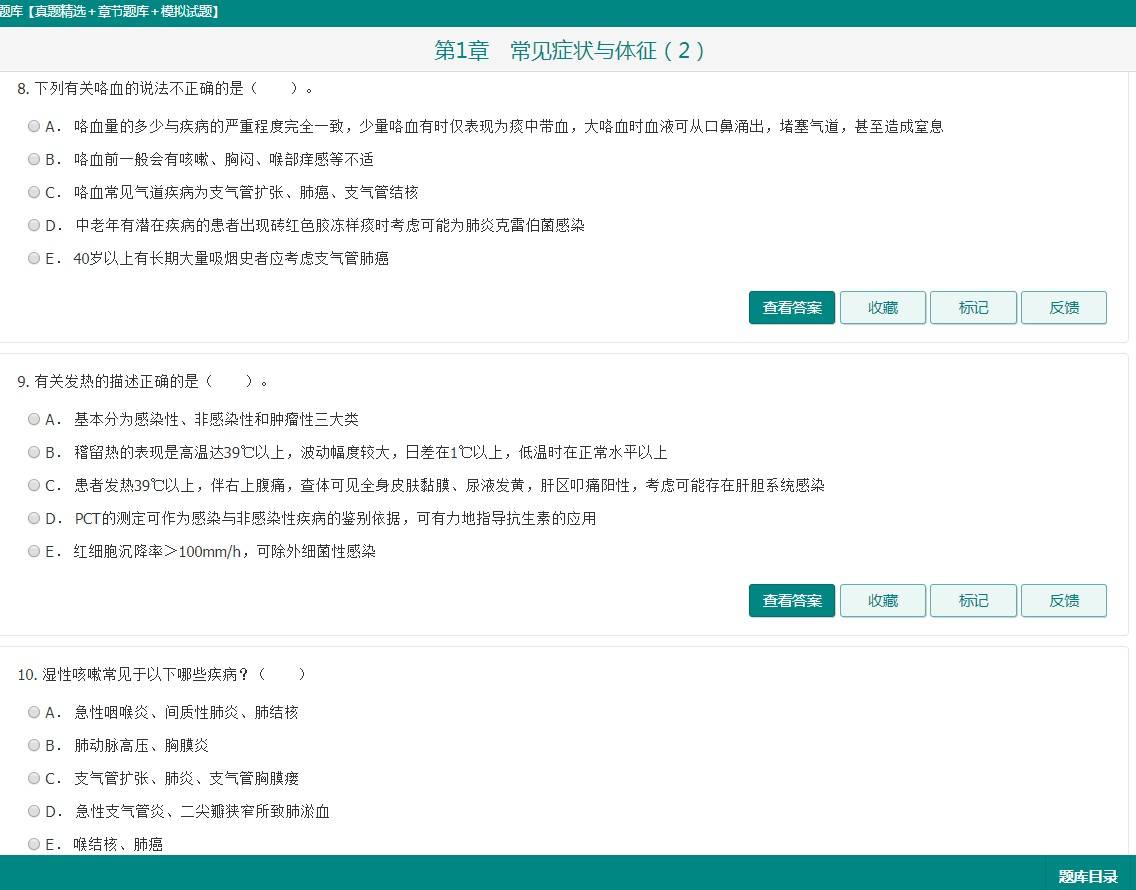Choose option C 支气管扩张 in question 10
1136x890 pixels.
pyautogui.click(x=34, y=779)
